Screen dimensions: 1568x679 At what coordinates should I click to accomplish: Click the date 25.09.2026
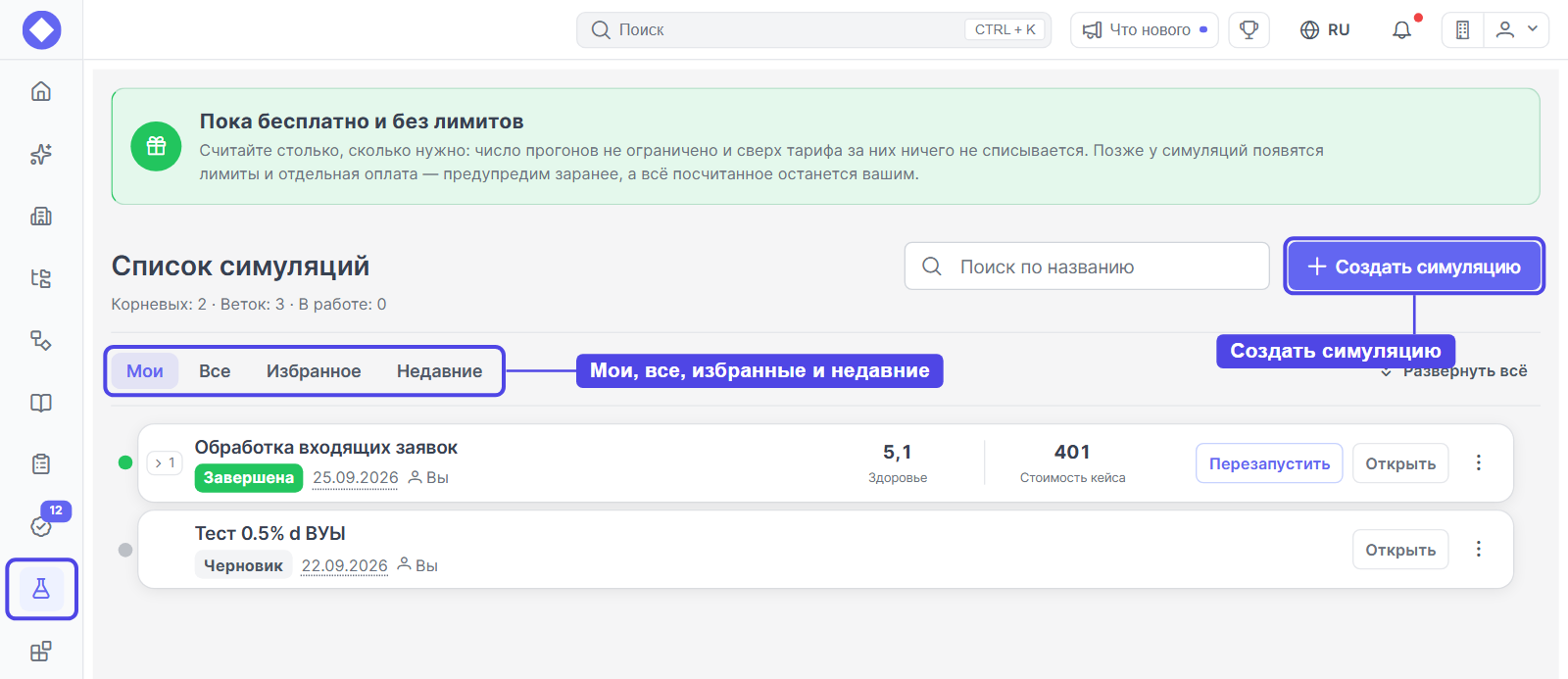click(356, 478)
